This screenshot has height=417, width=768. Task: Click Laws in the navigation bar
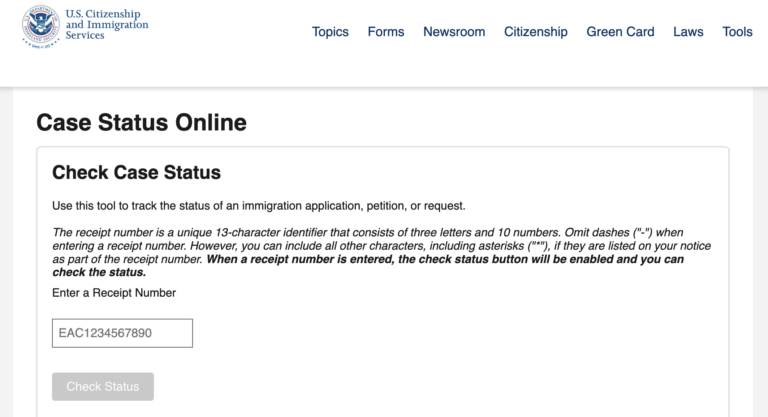pos(688,32)
